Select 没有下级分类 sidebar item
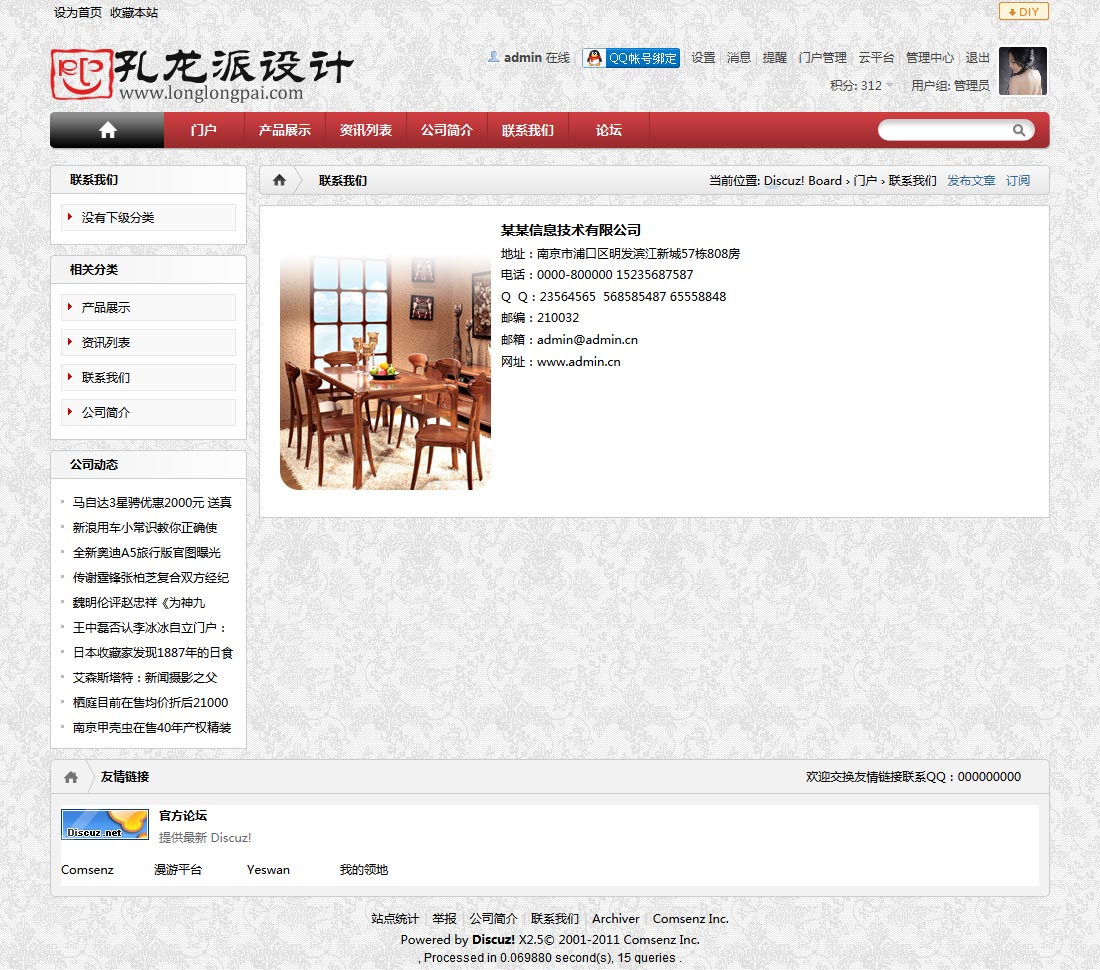 pos(148,217)
